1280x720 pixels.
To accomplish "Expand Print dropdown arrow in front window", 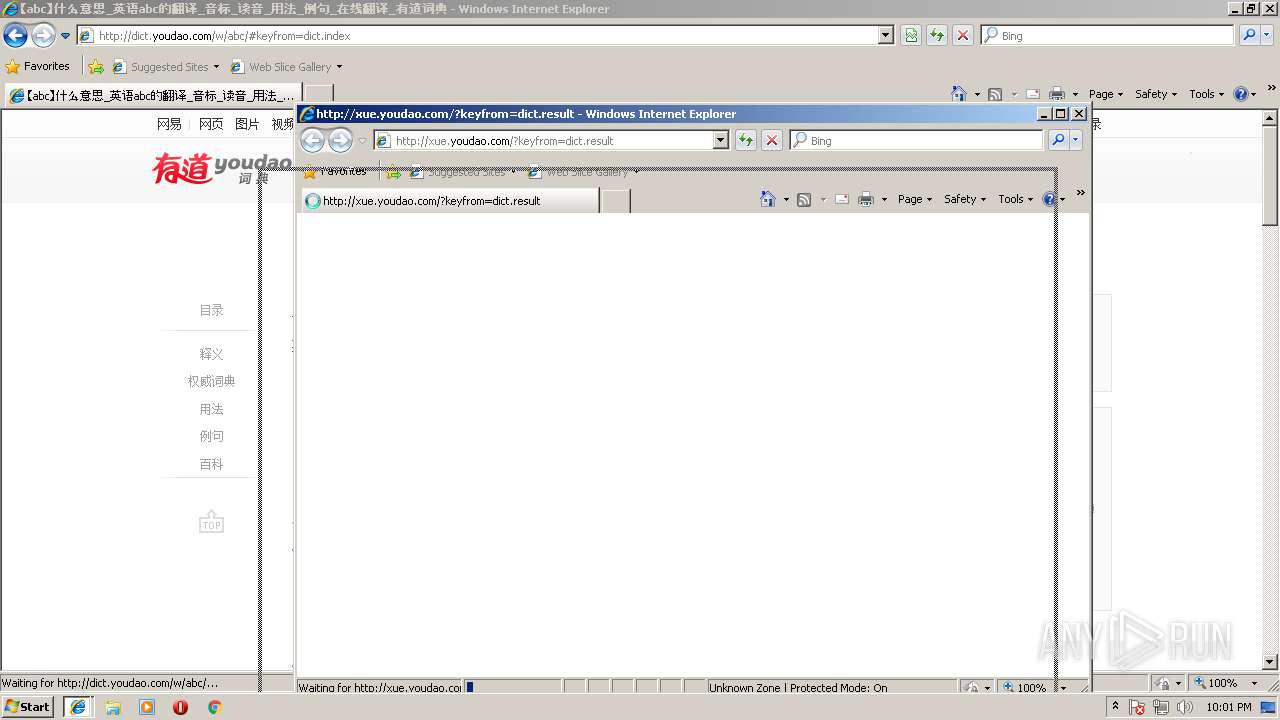I will (x=884, y=200).
